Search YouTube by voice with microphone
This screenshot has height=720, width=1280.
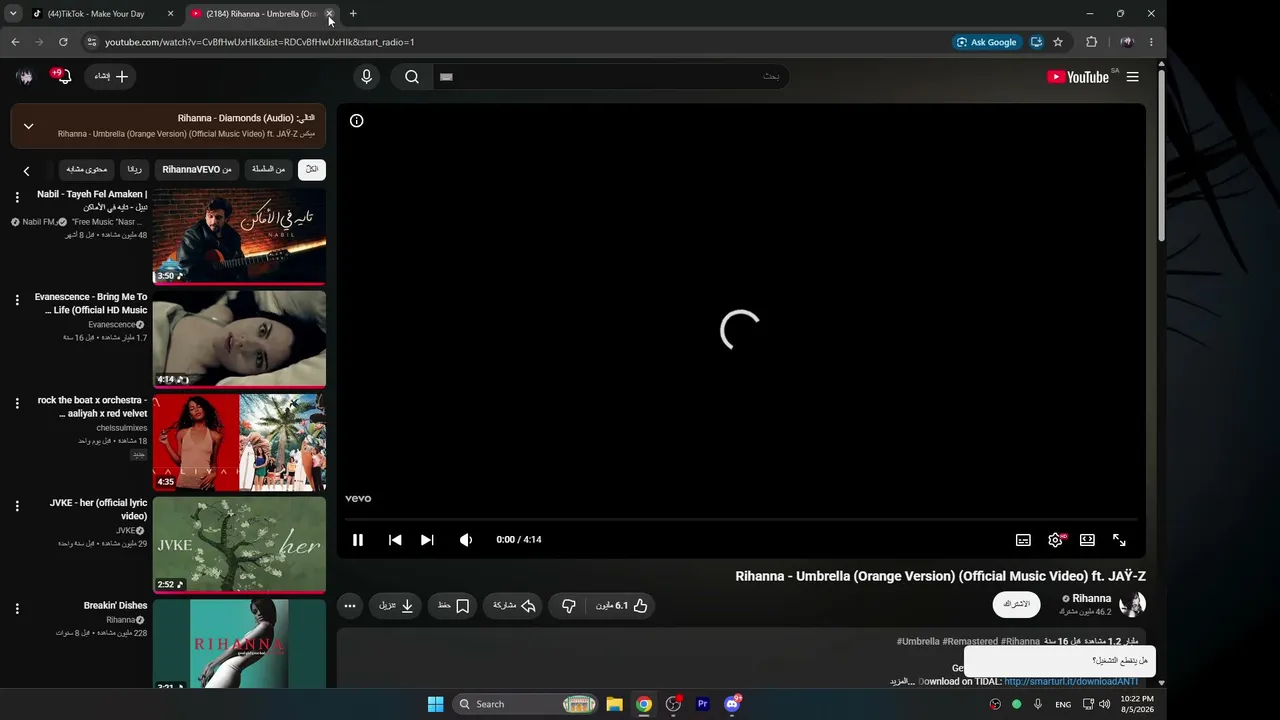[x=366, y=77]
